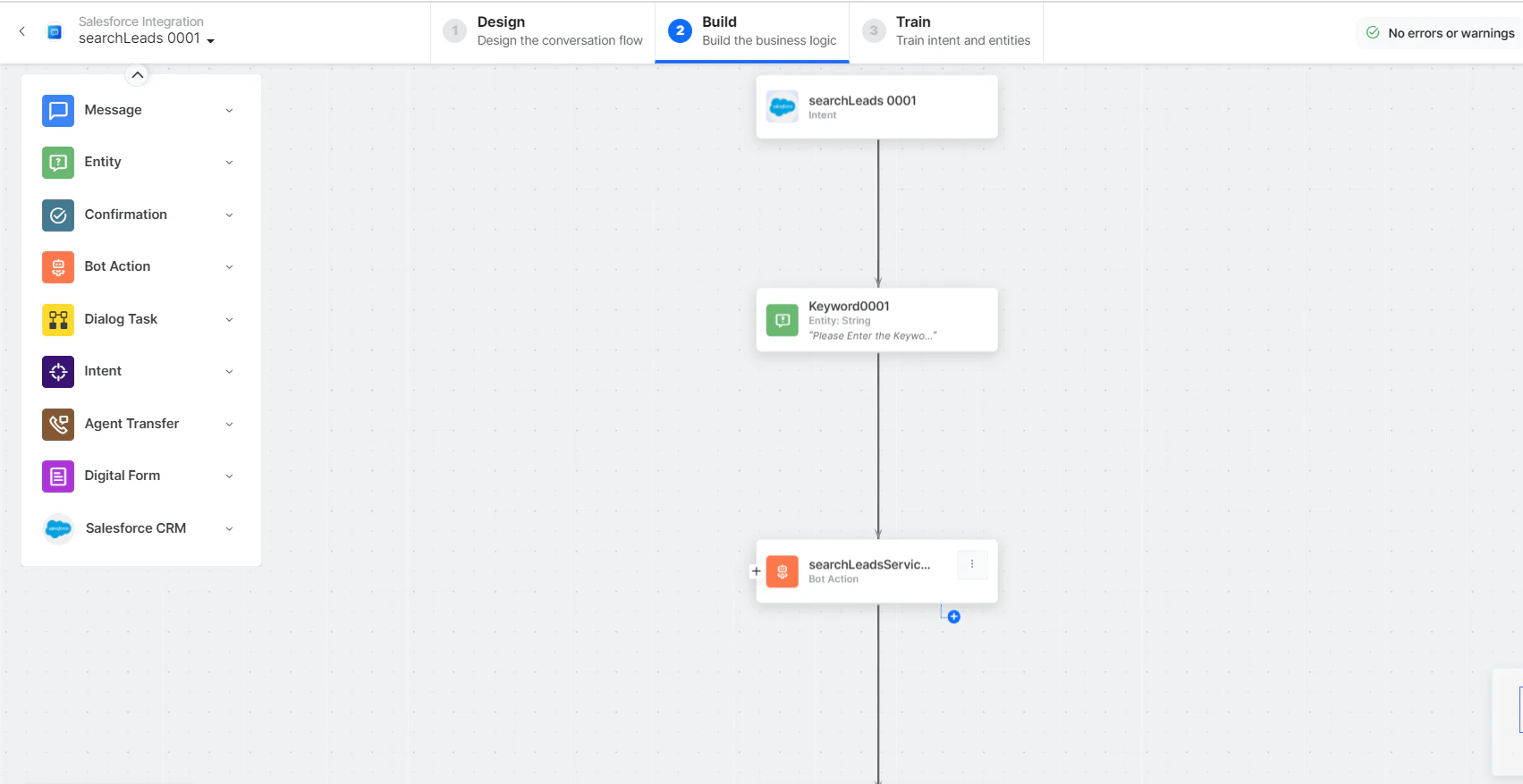Click the Message label in node panel
The height and width of the screenshot is (784, 1523).
point(113,110)
